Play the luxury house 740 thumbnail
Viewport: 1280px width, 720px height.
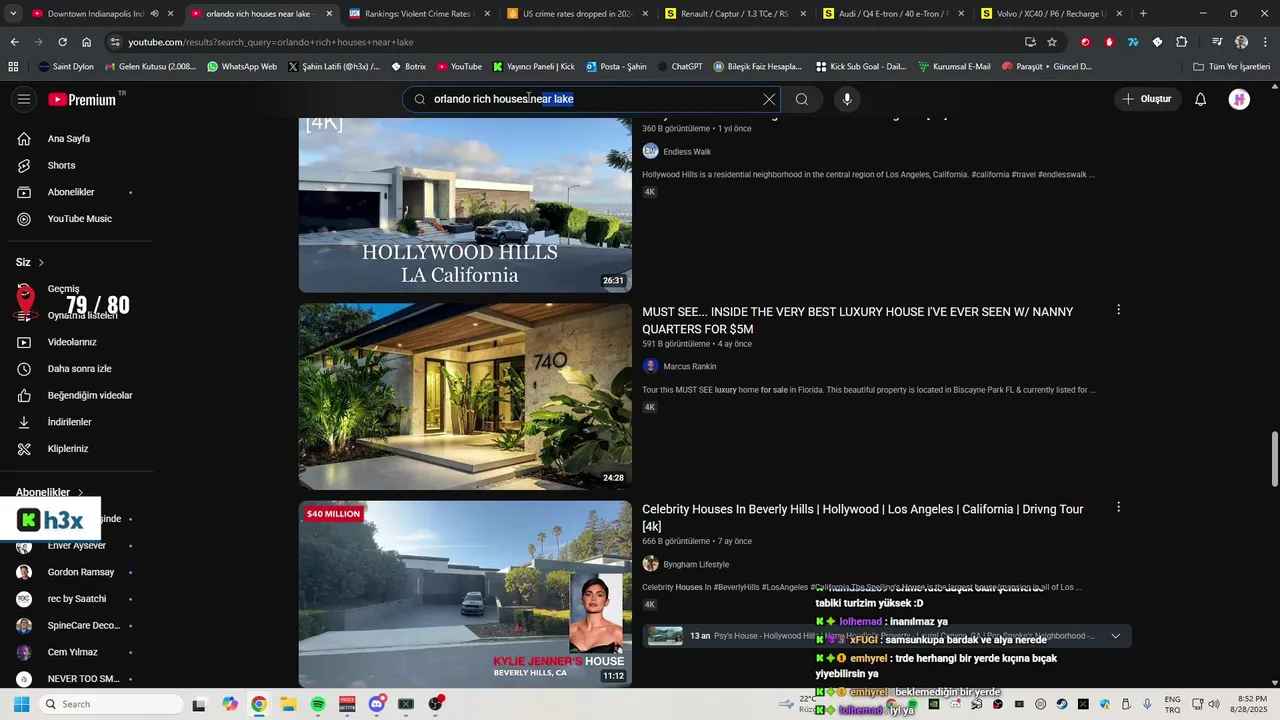[465, 396]
